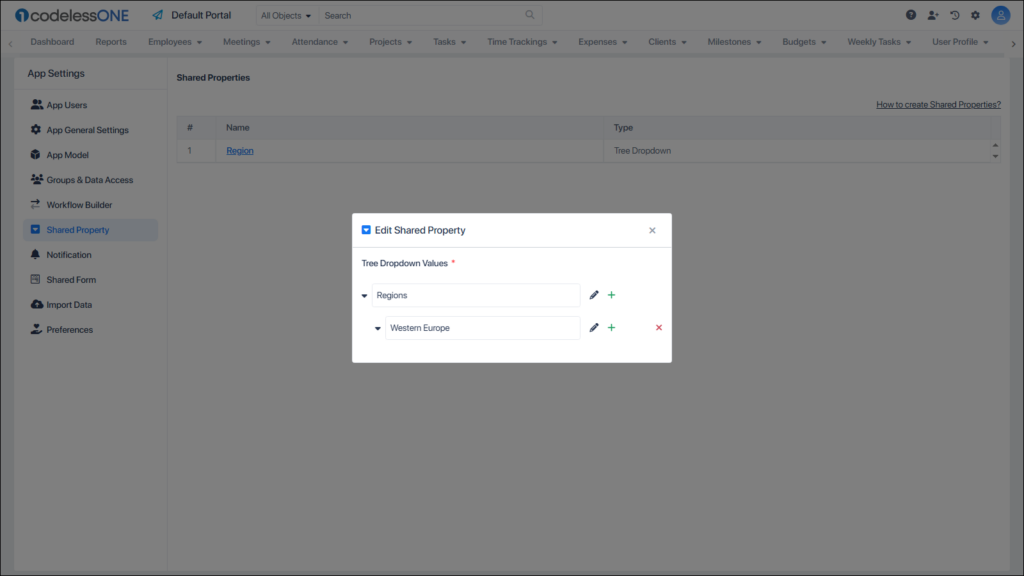This screenshot has width=1024, height=576.
Task: Open the settings gear icon in header
Action: point(975,15)
